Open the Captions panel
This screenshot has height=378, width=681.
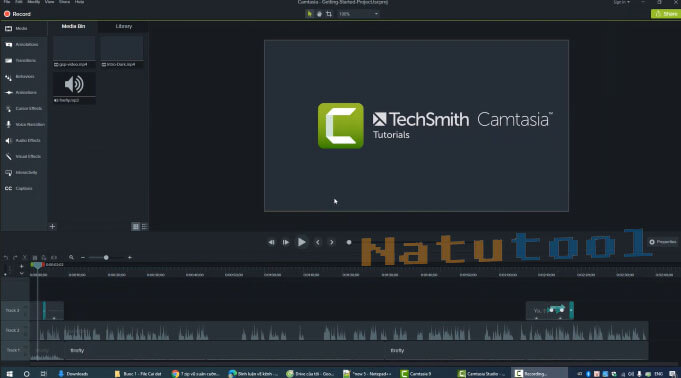(23, 189)
